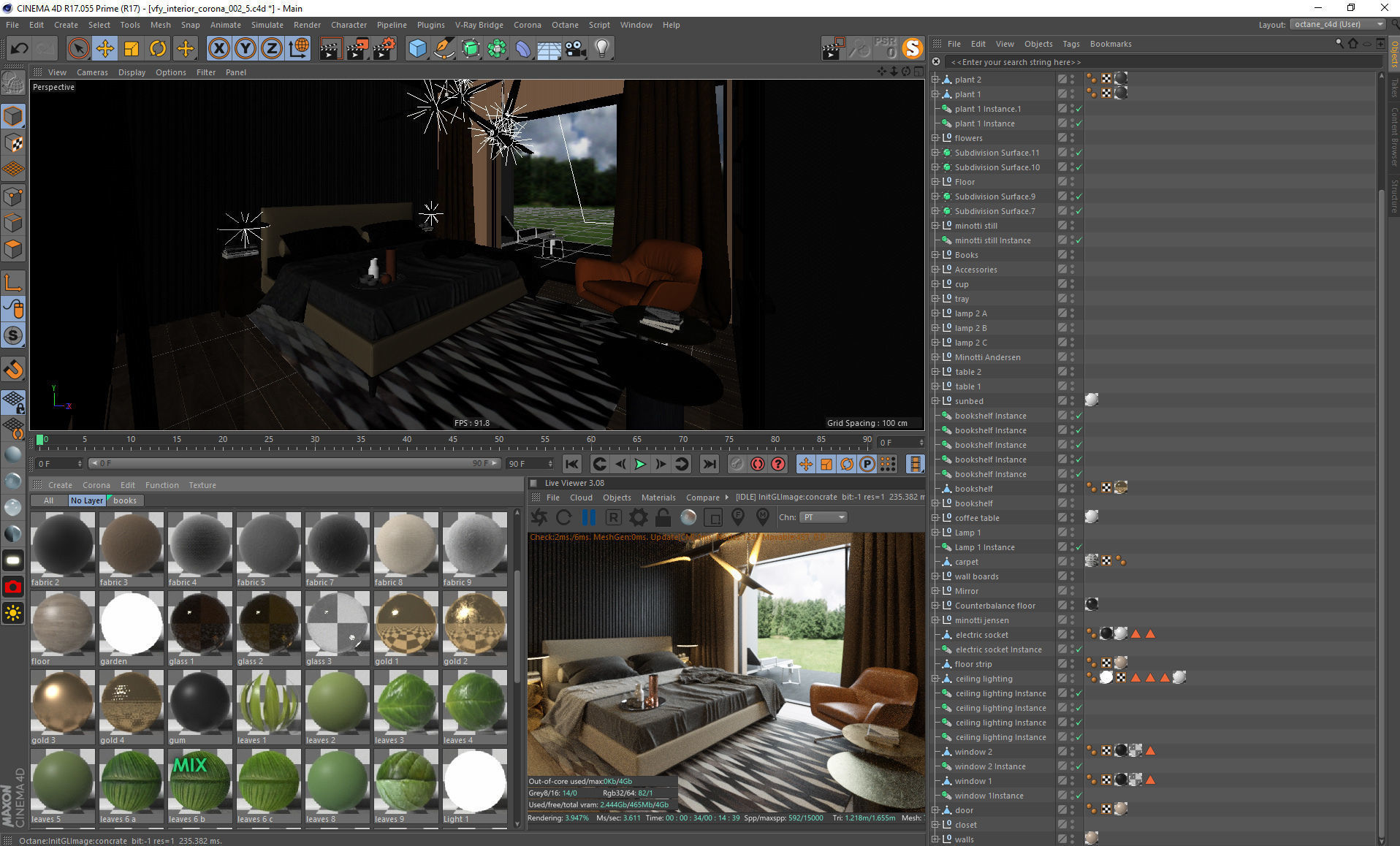Toggle X axis lock

click(218, 49)
